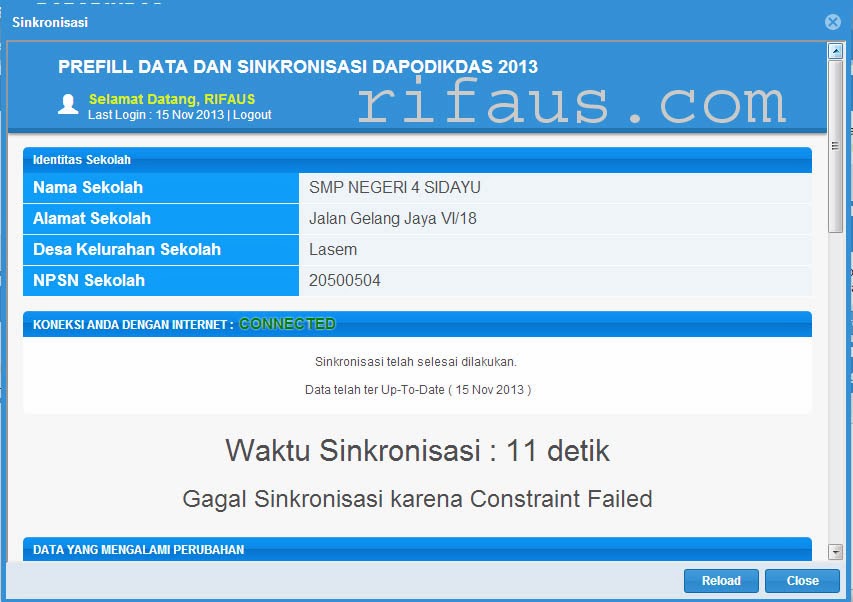Viewport: 853px width, 602px height.
Task: Click the 'Data telah ter Up-To-Date' message
Action: (418, 390)
